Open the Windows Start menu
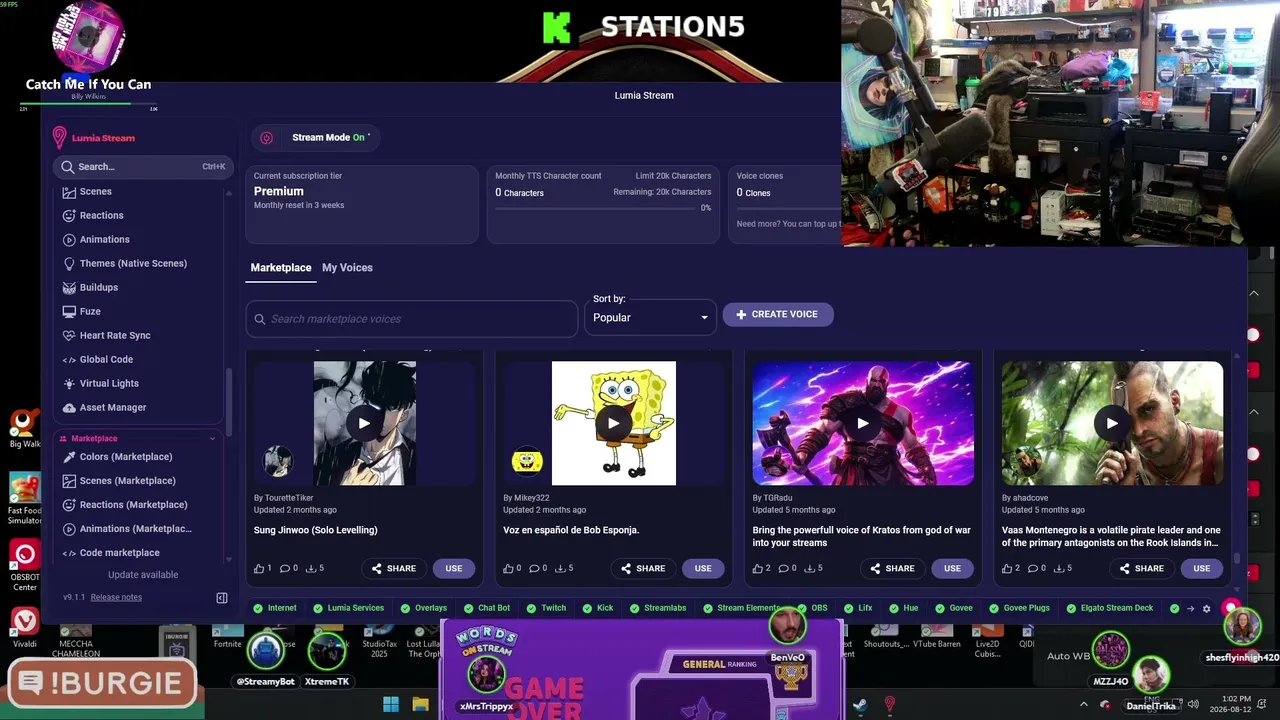Image resolution: width=1280 pixels, height=720 pixels. tap(391, 704)
